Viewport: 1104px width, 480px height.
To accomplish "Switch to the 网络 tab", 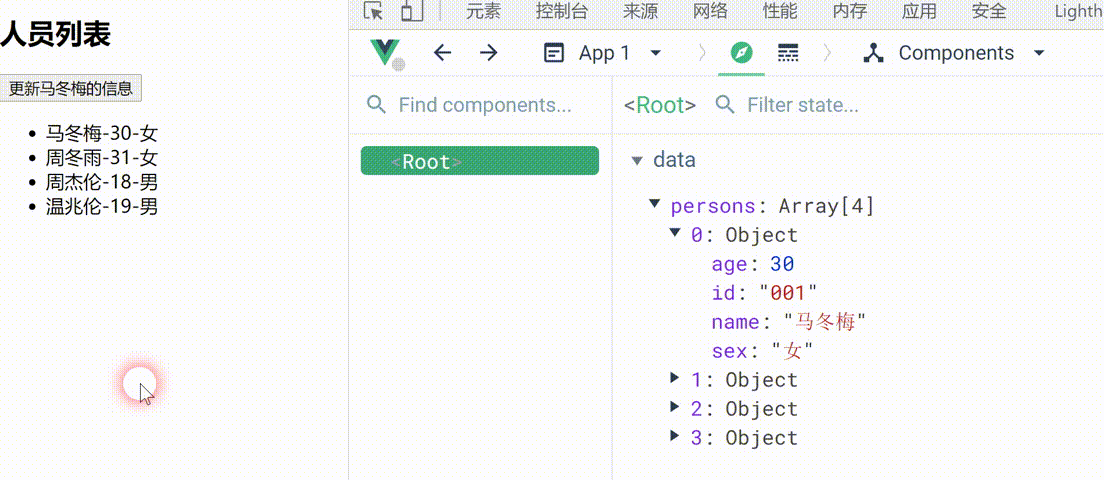I will [710, 11].
